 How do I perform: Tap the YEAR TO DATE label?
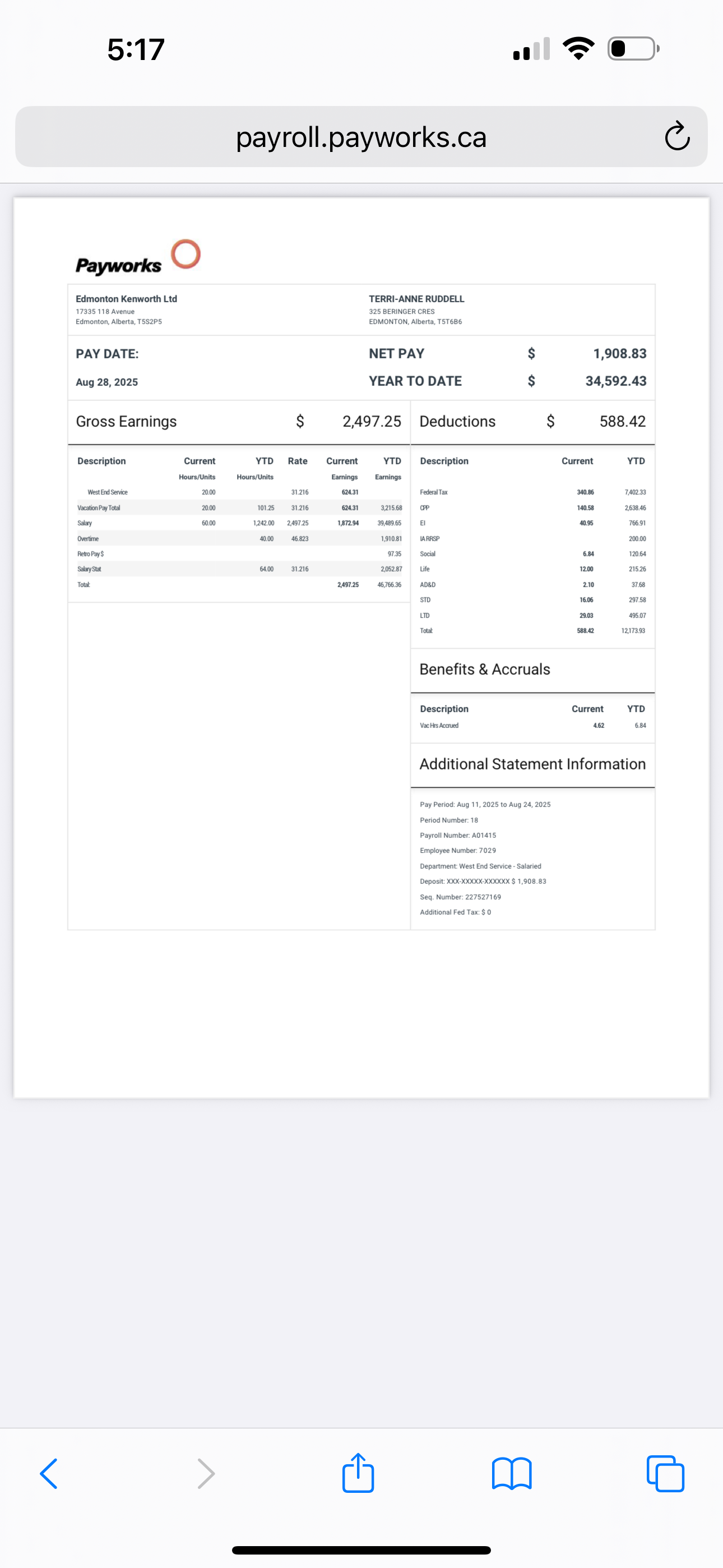click(x=415, y=381)
